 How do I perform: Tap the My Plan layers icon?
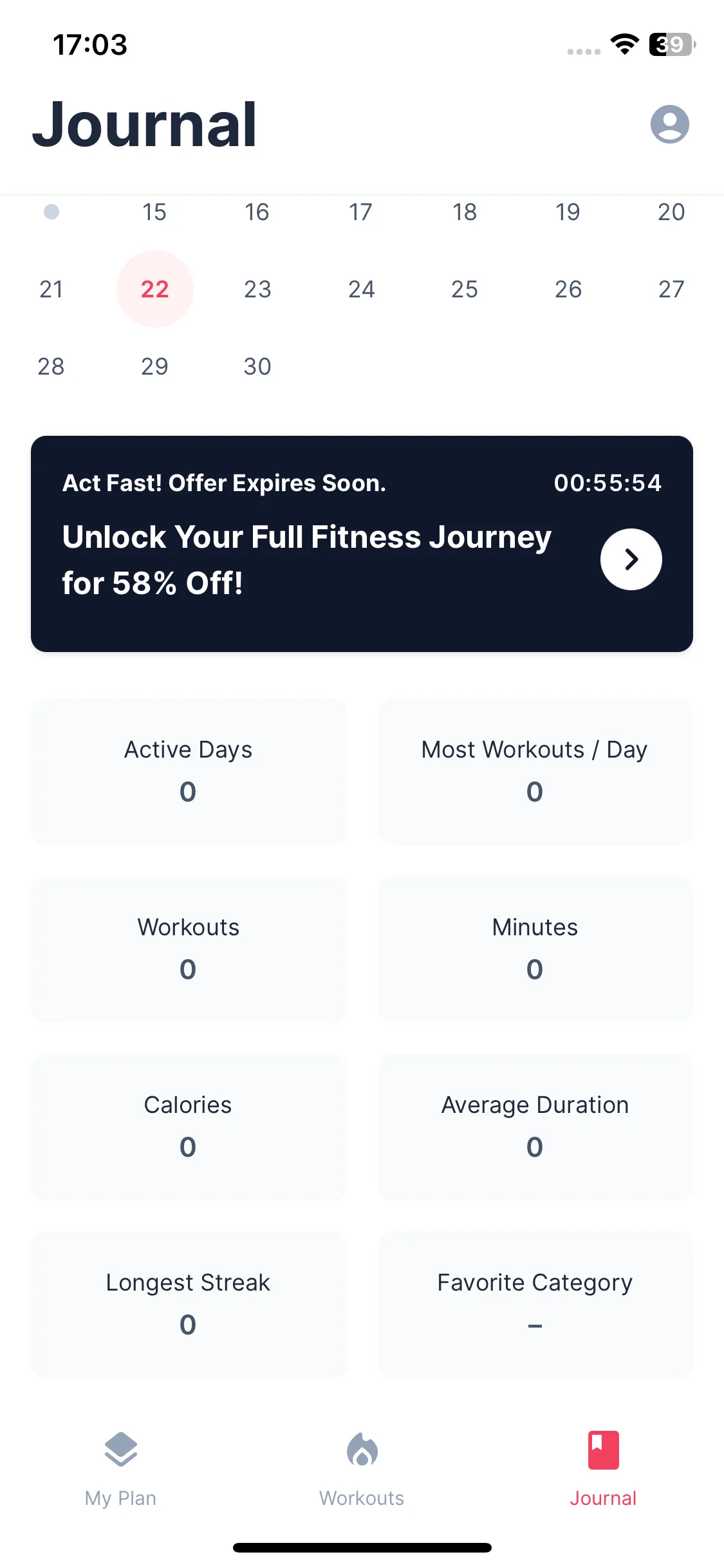[x=120, y=1450]
